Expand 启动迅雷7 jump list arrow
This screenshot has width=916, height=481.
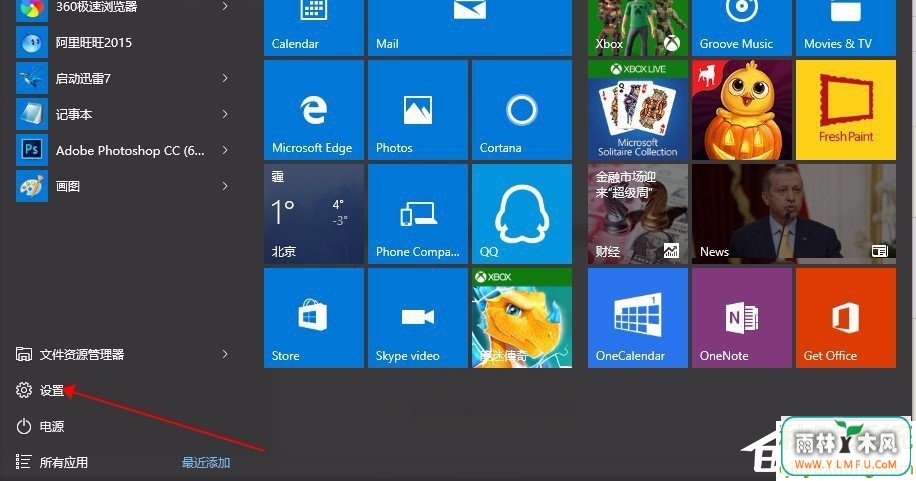225,78
